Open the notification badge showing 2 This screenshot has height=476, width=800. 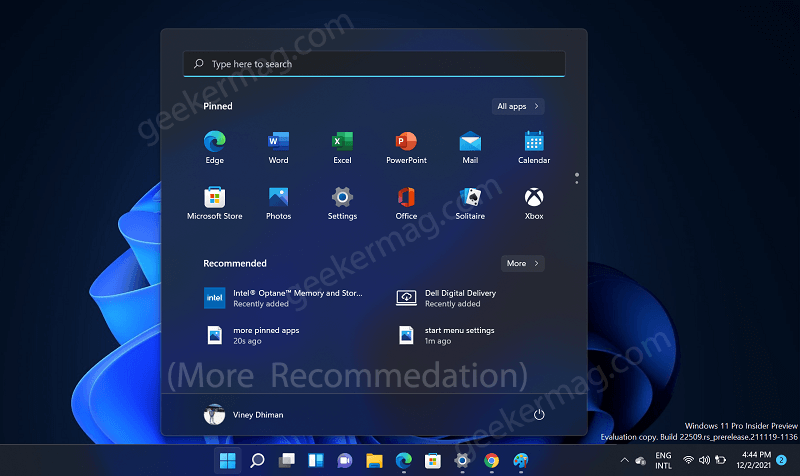[781, 460]
